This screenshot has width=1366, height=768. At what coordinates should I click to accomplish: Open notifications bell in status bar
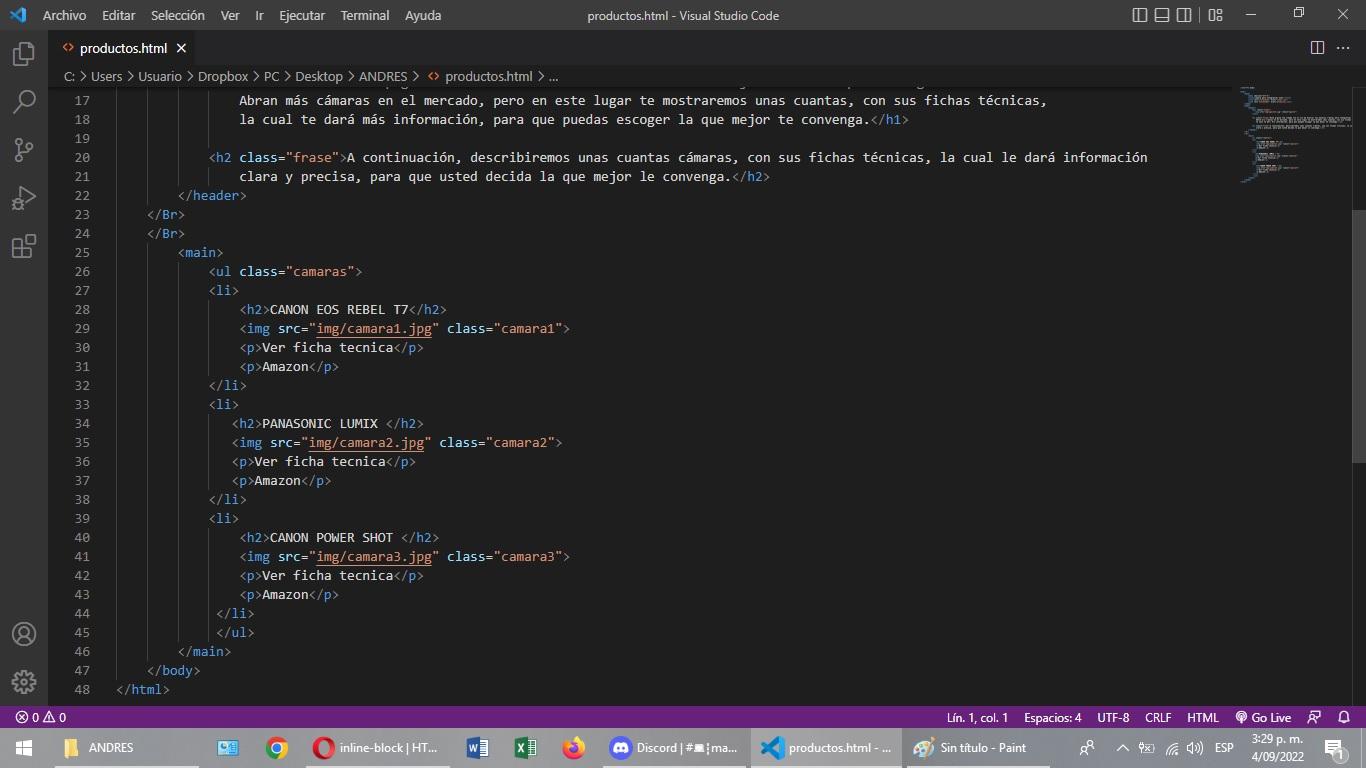(1344, 717)
